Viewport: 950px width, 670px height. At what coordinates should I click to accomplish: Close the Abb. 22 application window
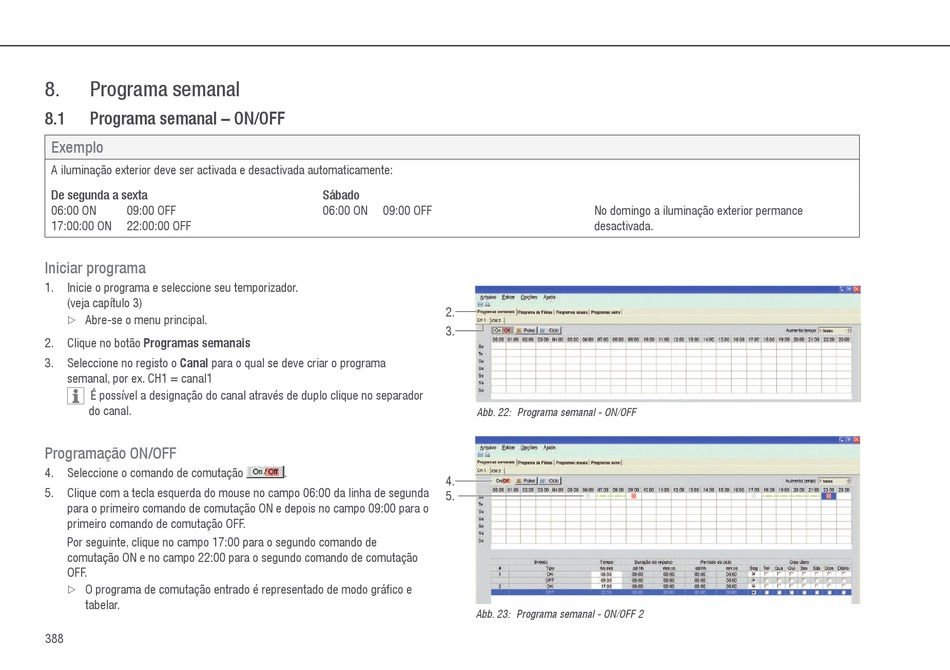tap(857, 290)
